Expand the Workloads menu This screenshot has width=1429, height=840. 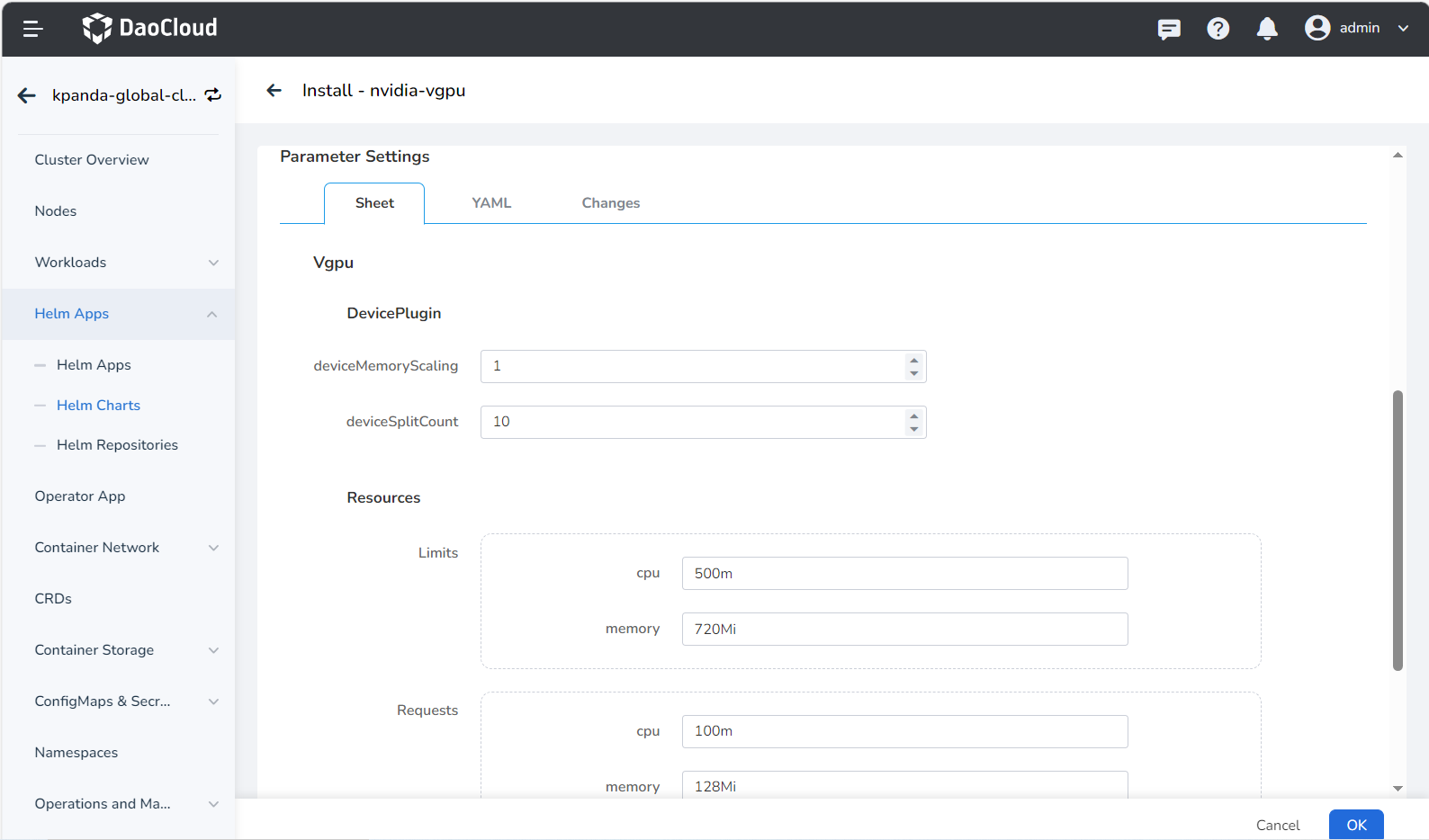213,263
